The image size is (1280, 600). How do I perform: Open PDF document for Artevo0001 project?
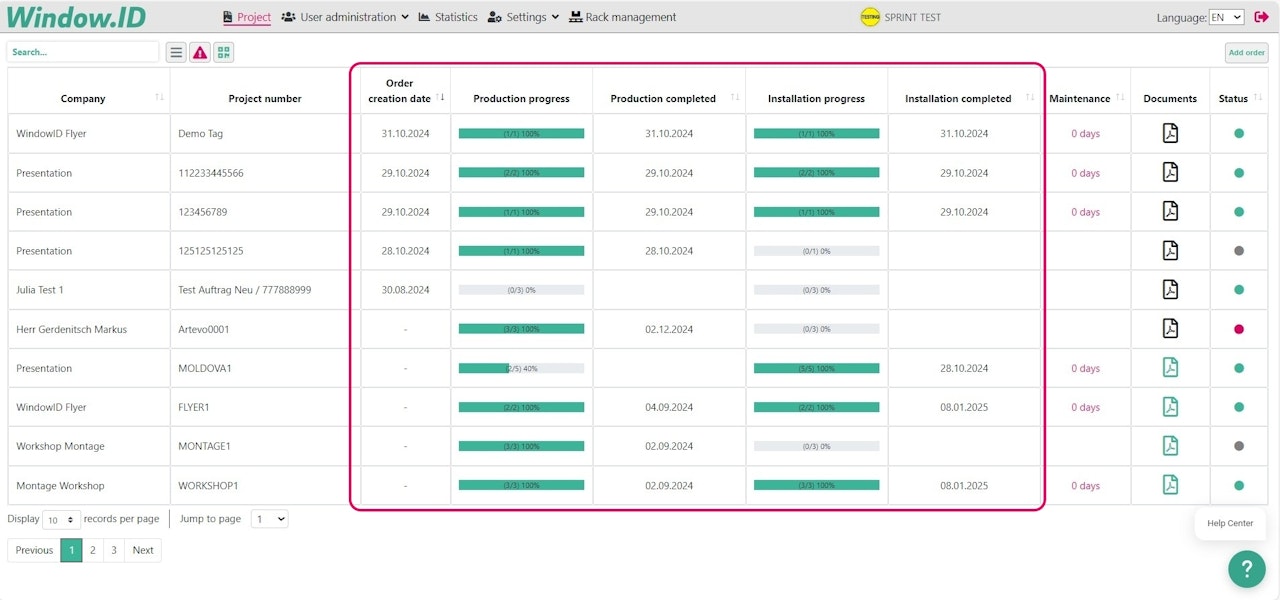[1170, 329]
